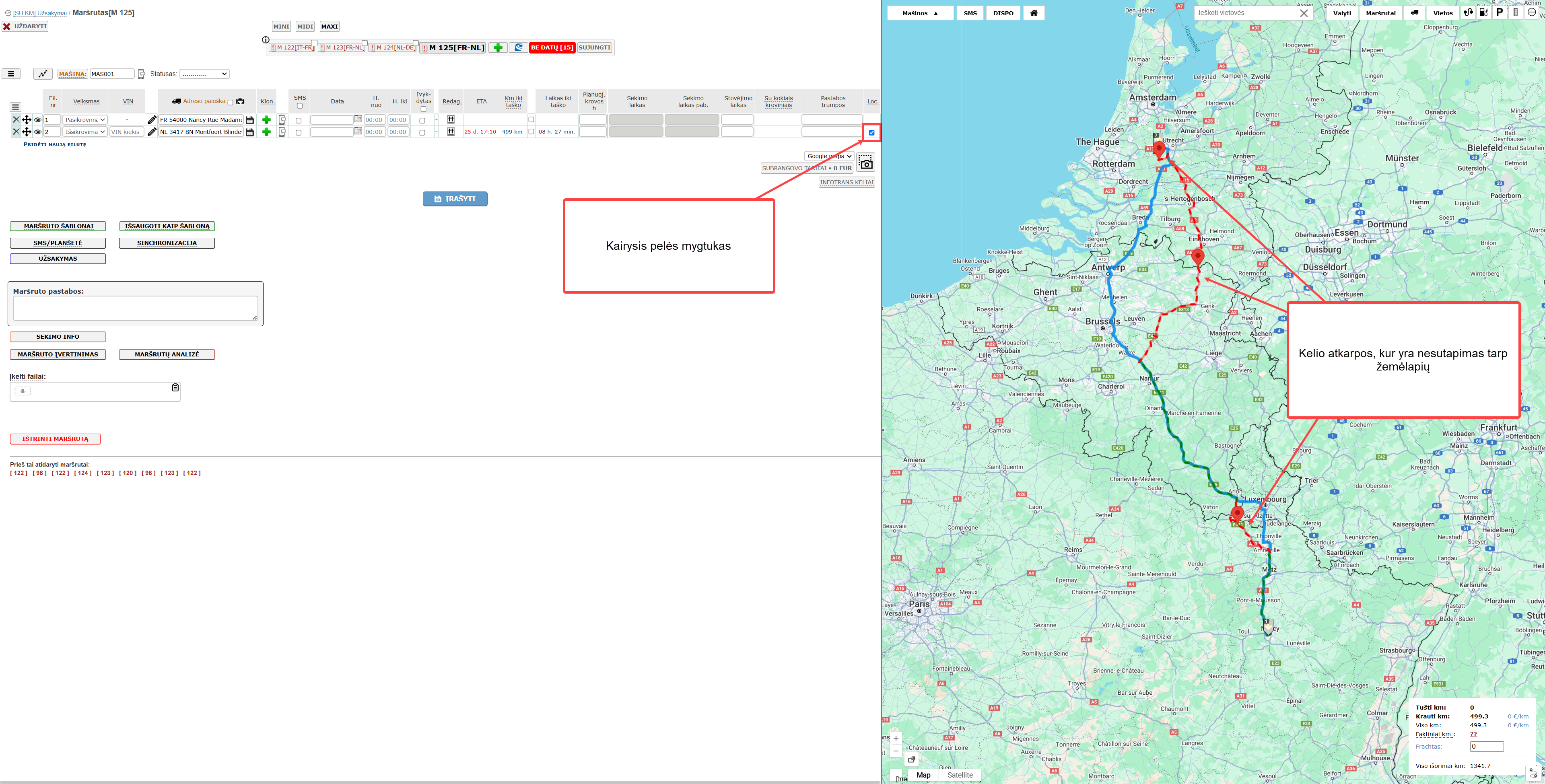Screen dimensions: 1545x784
Task: Select the MINI view size
Action: 281,27
